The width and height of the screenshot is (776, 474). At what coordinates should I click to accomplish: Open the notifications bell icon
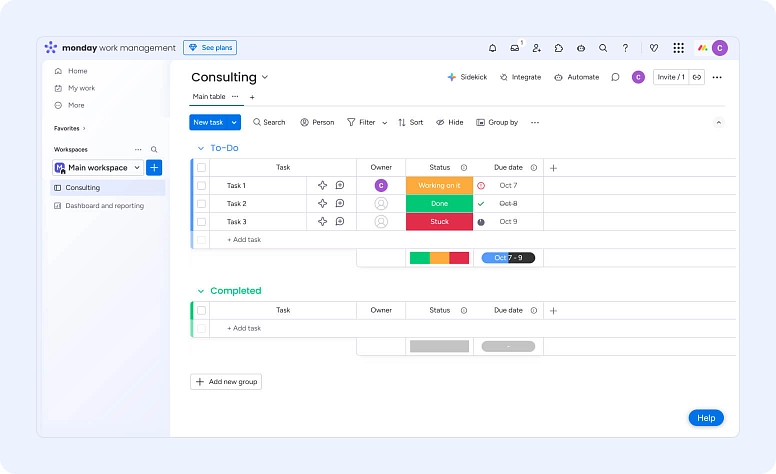[x=492, y=48]
